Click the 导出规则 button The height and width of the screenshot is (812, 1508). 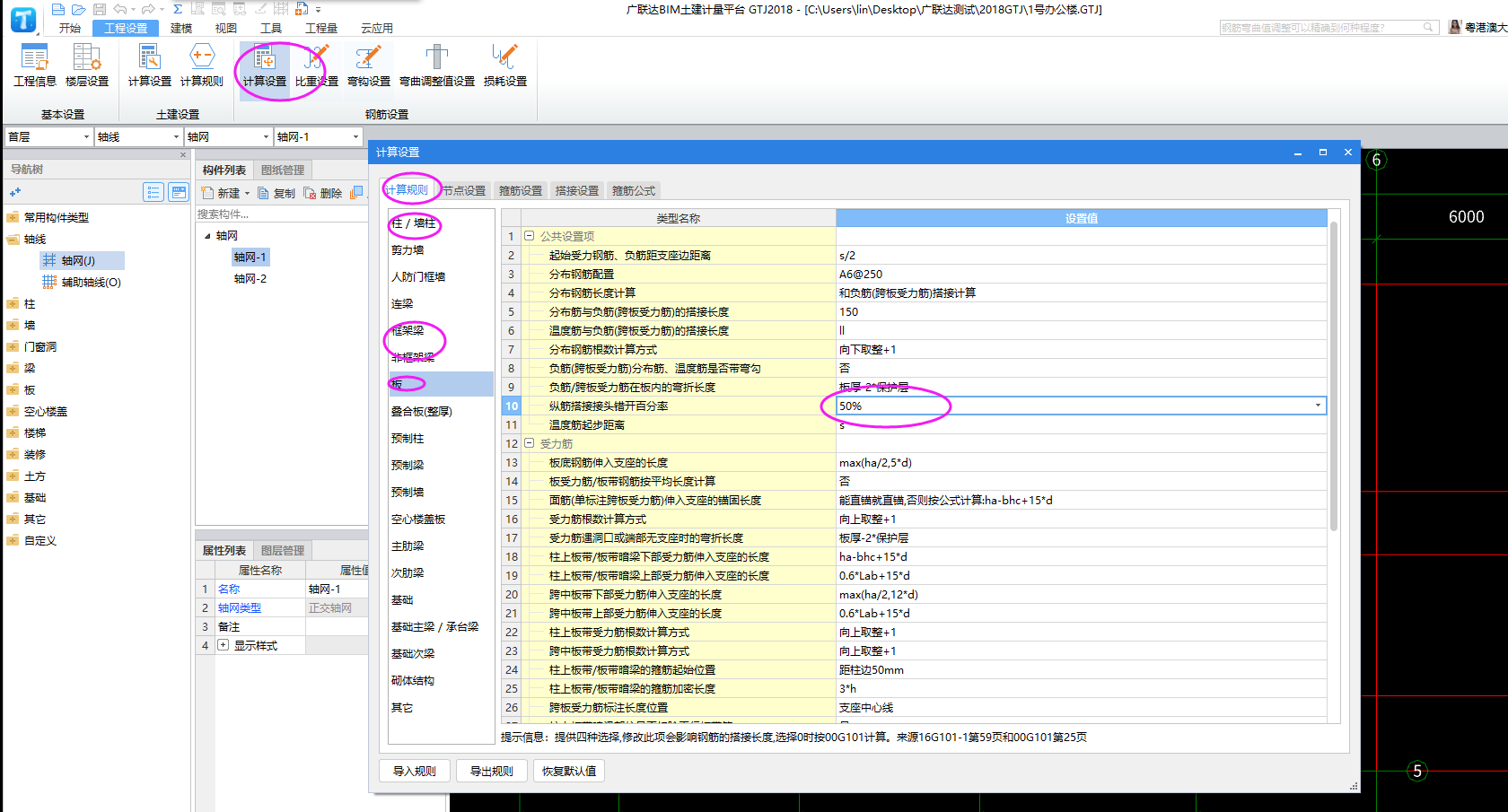click(x=492, y=771)
